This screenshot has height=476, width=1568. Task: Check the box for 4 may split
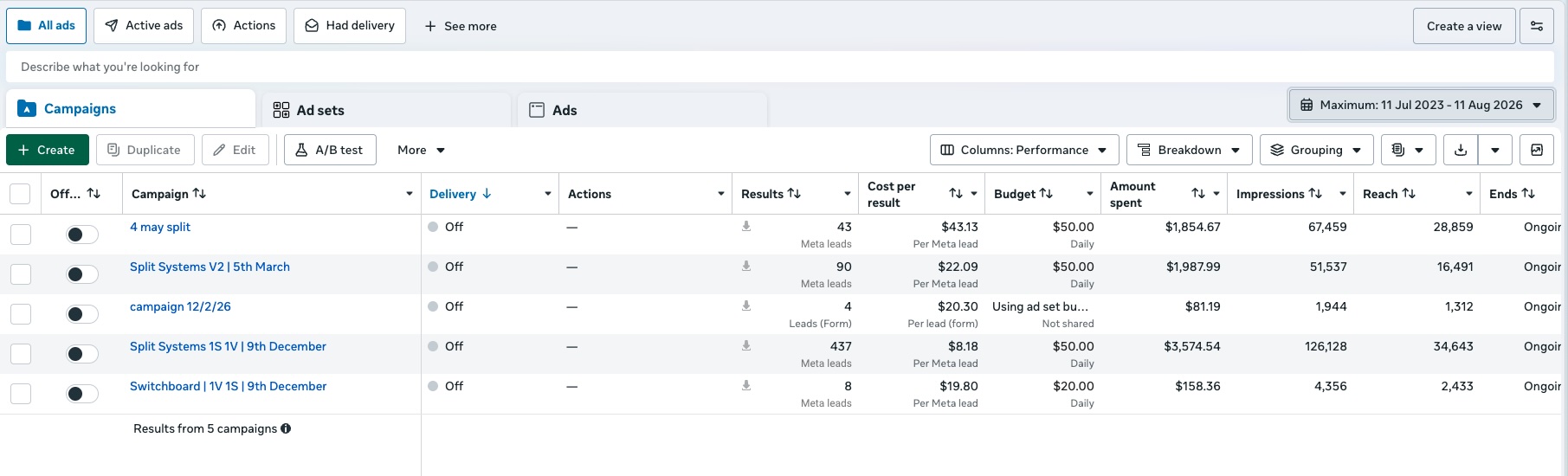coord(21,235)
